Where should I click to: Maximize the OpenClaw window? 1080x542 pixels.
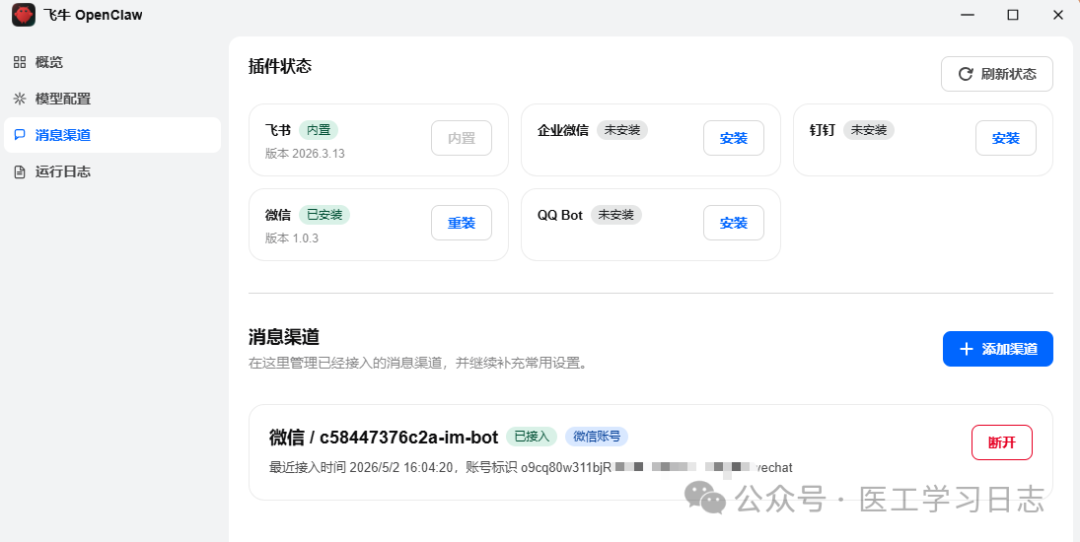[1012, 14]
